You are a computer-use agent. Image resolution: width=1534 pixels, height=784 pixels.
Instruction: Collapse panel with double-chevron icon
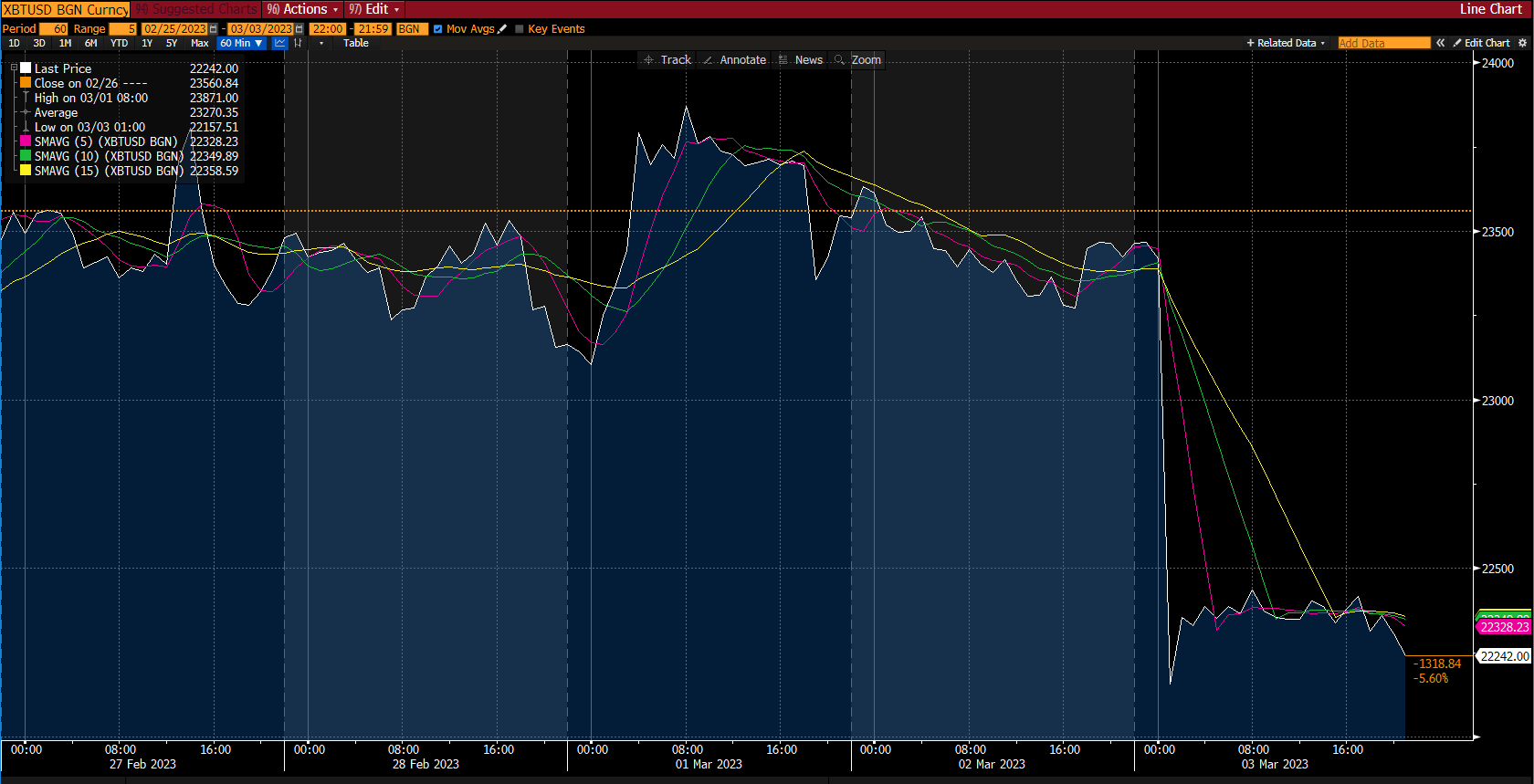point(1440,43)
